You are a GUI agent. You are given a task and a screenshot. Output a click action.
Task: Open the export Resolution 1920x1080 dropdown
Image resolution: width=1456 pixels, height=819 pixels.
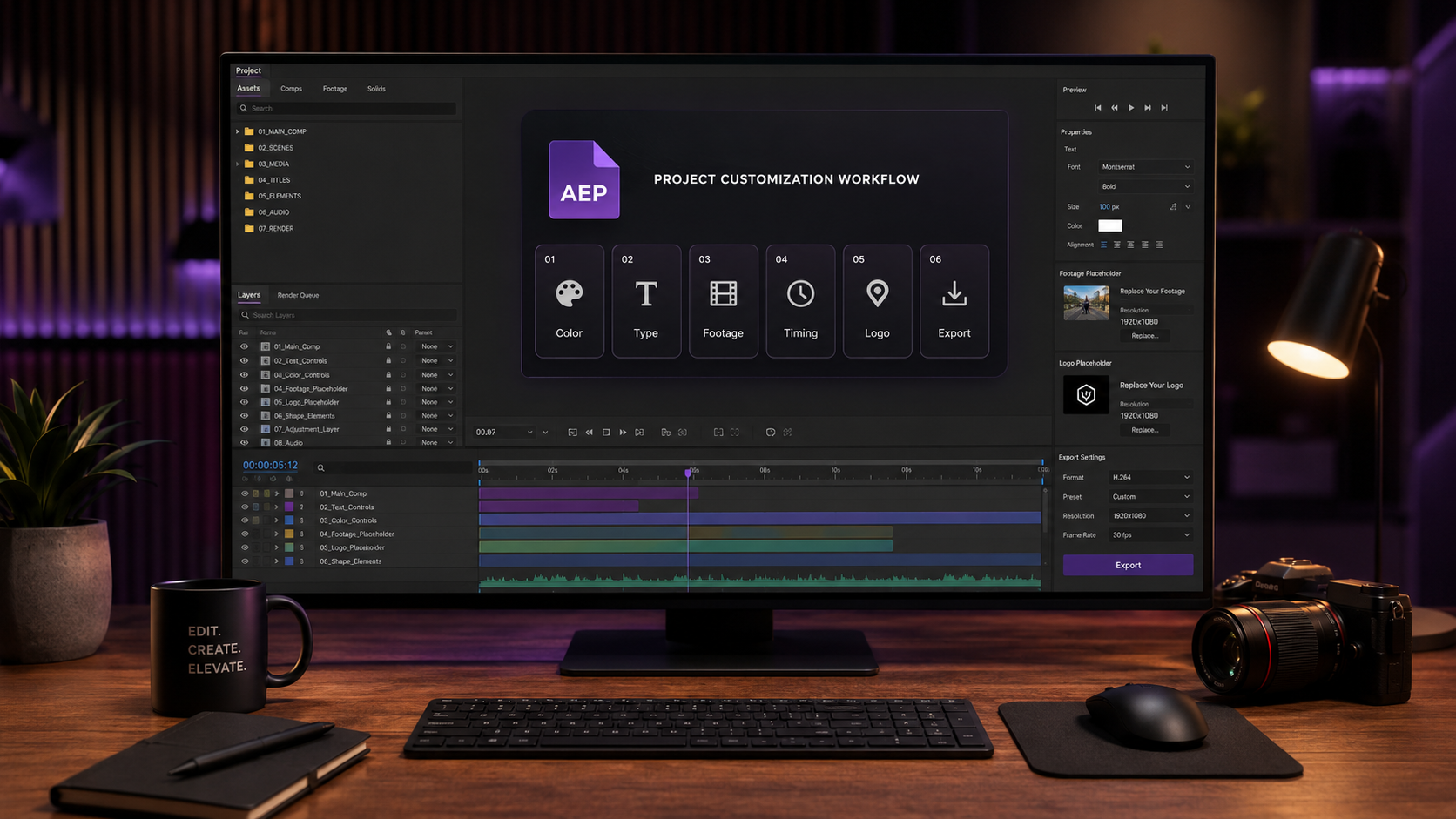1150,515
